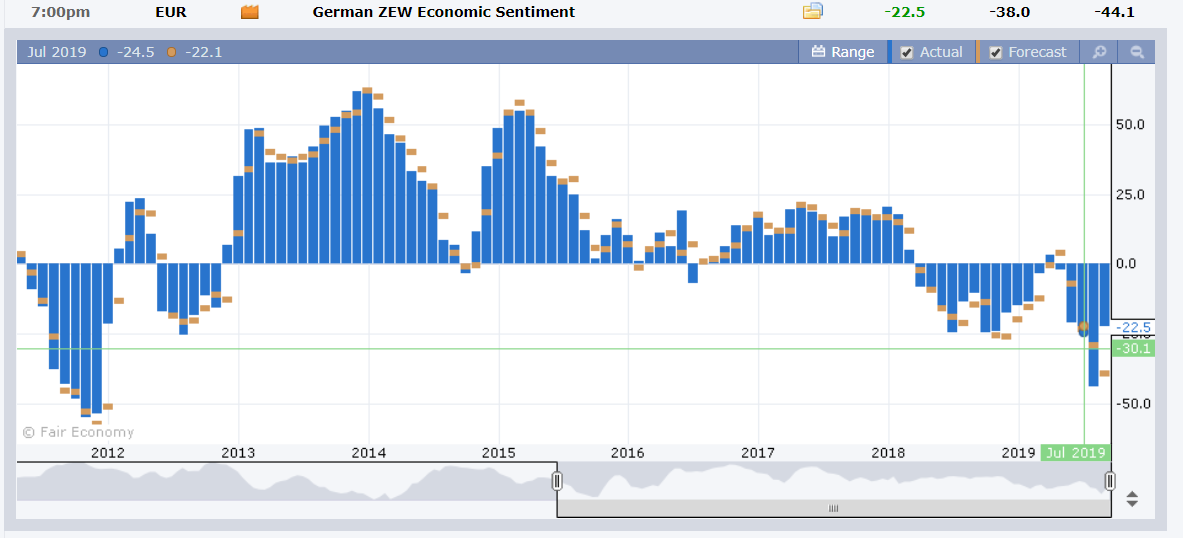Screen dimensions: 1183x538
Task: Click the navigator scrollbar grip
Action: (x=834, y=509)
